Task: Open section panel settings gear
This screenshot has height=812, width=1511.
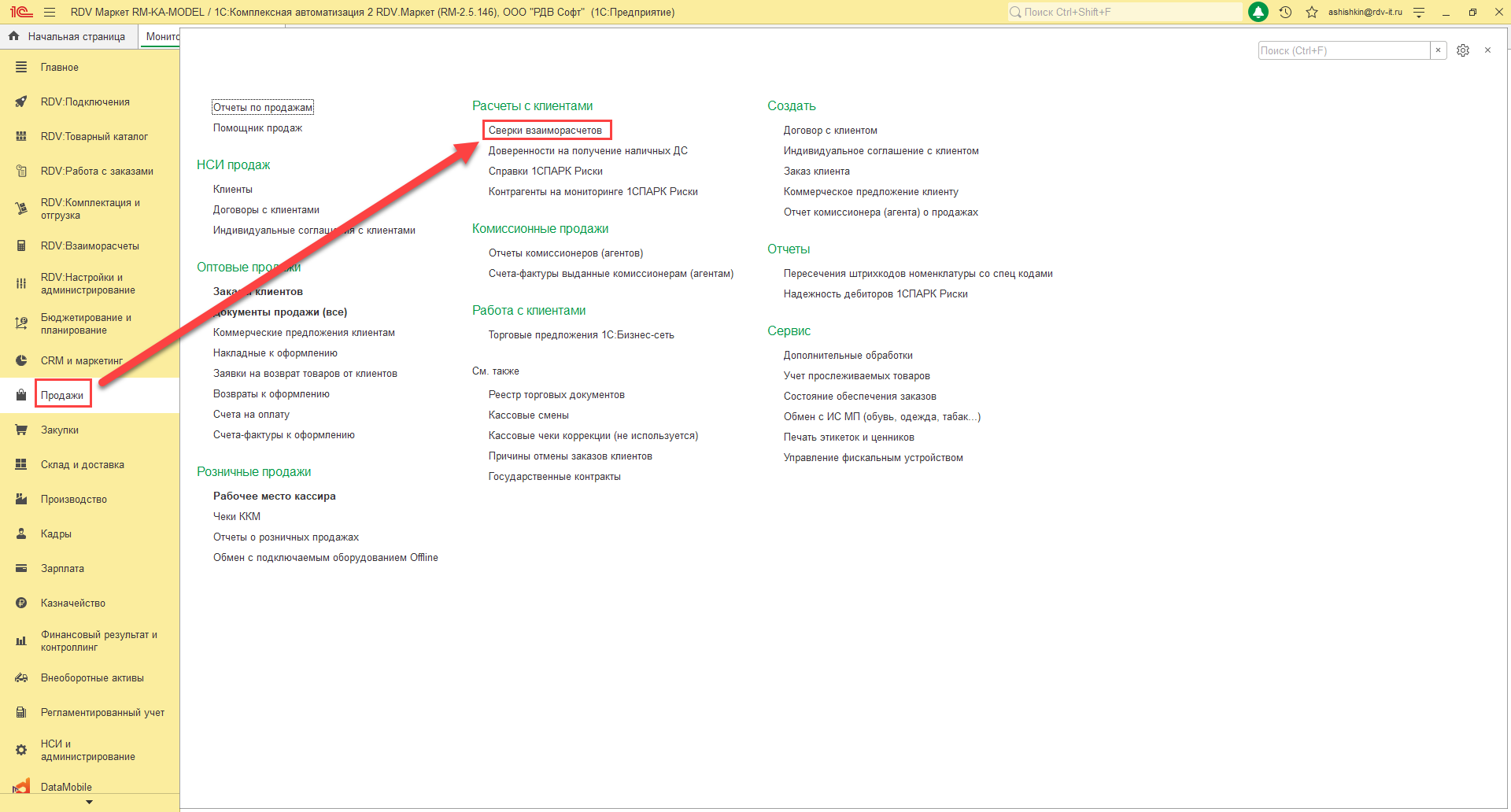Action: 1463,50
